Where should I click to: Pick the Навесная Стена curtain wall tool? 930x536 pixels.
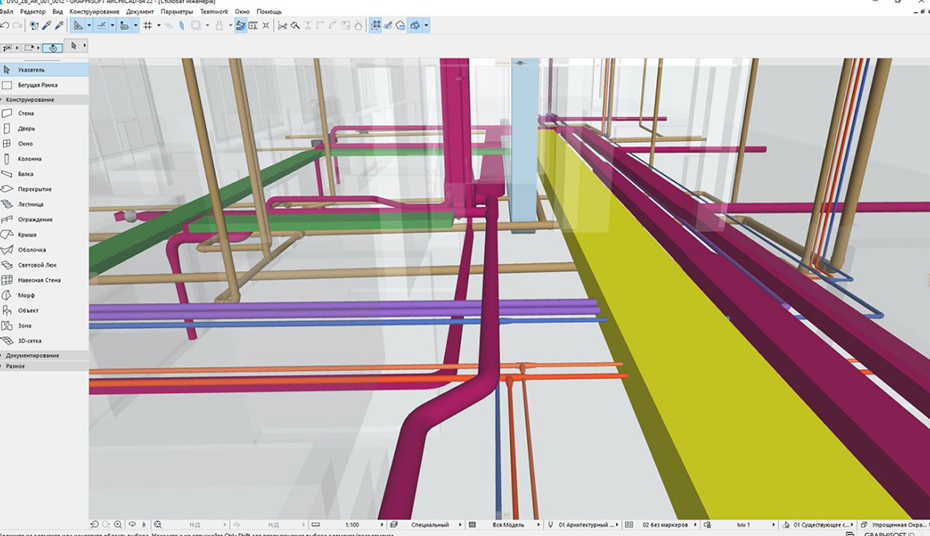pyautogui.click(x=39, y=280)
